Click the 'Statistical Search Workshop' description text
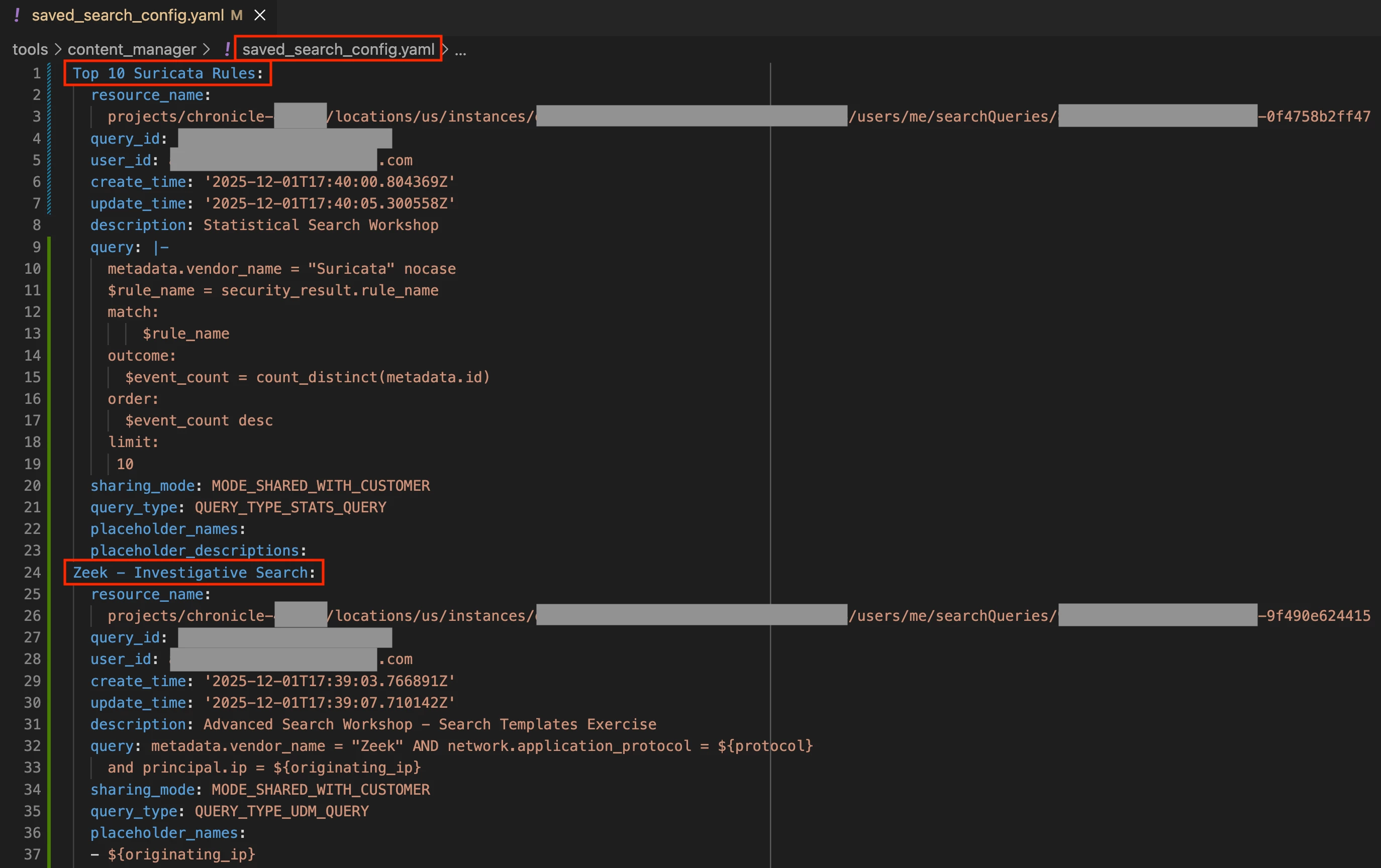 (x=321, y=225)
